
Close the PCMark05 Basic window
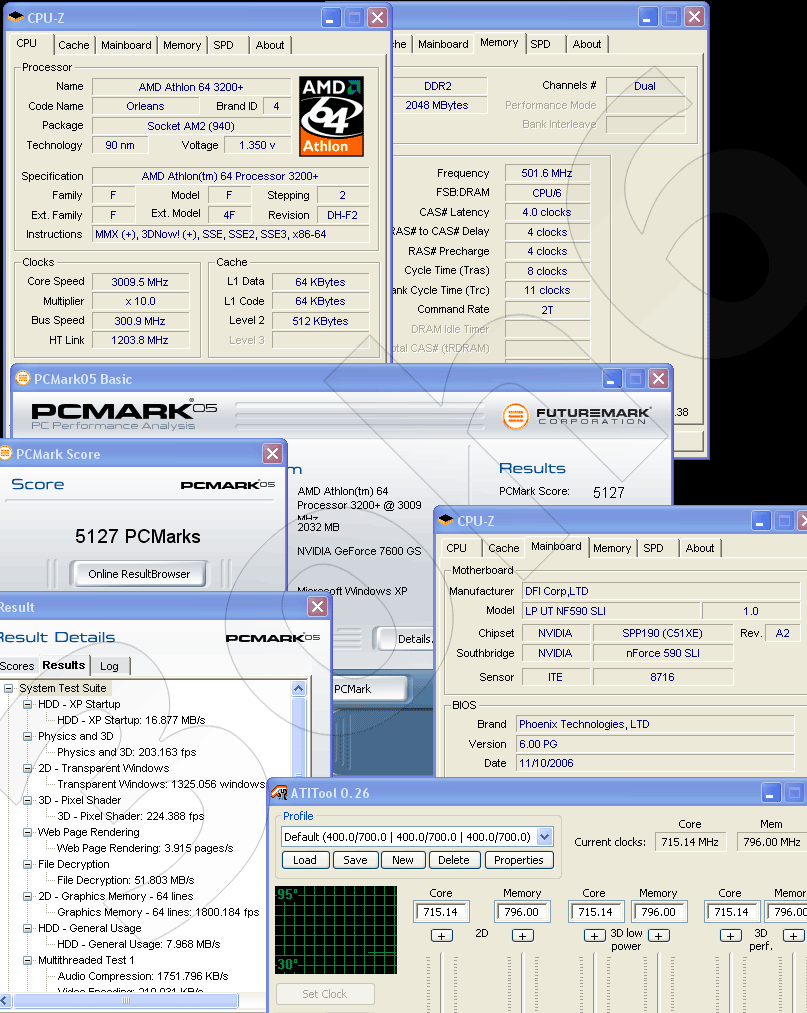pos(658,379)
